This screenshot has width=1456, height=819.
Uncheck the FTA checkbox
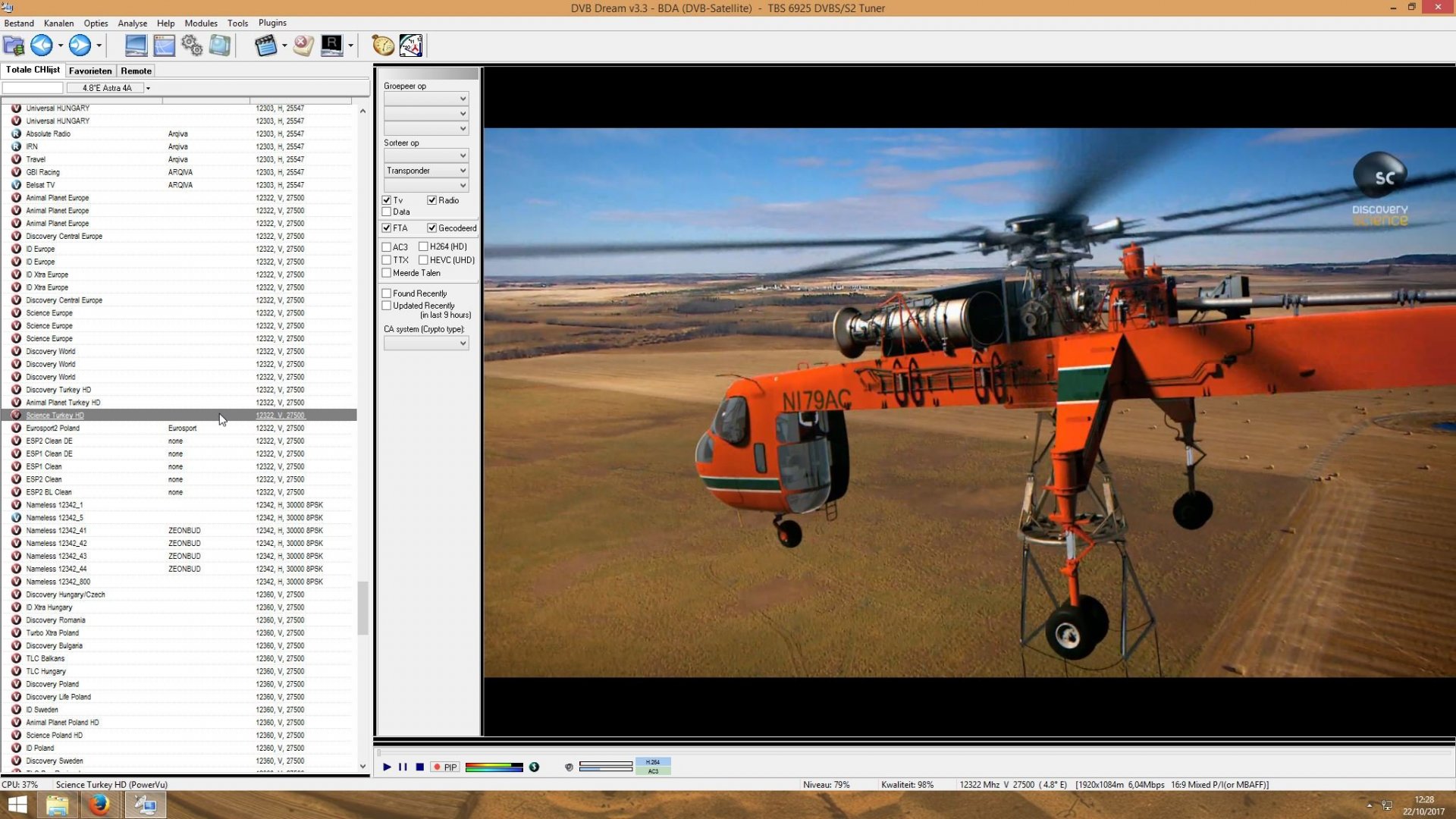pos(385,227)
